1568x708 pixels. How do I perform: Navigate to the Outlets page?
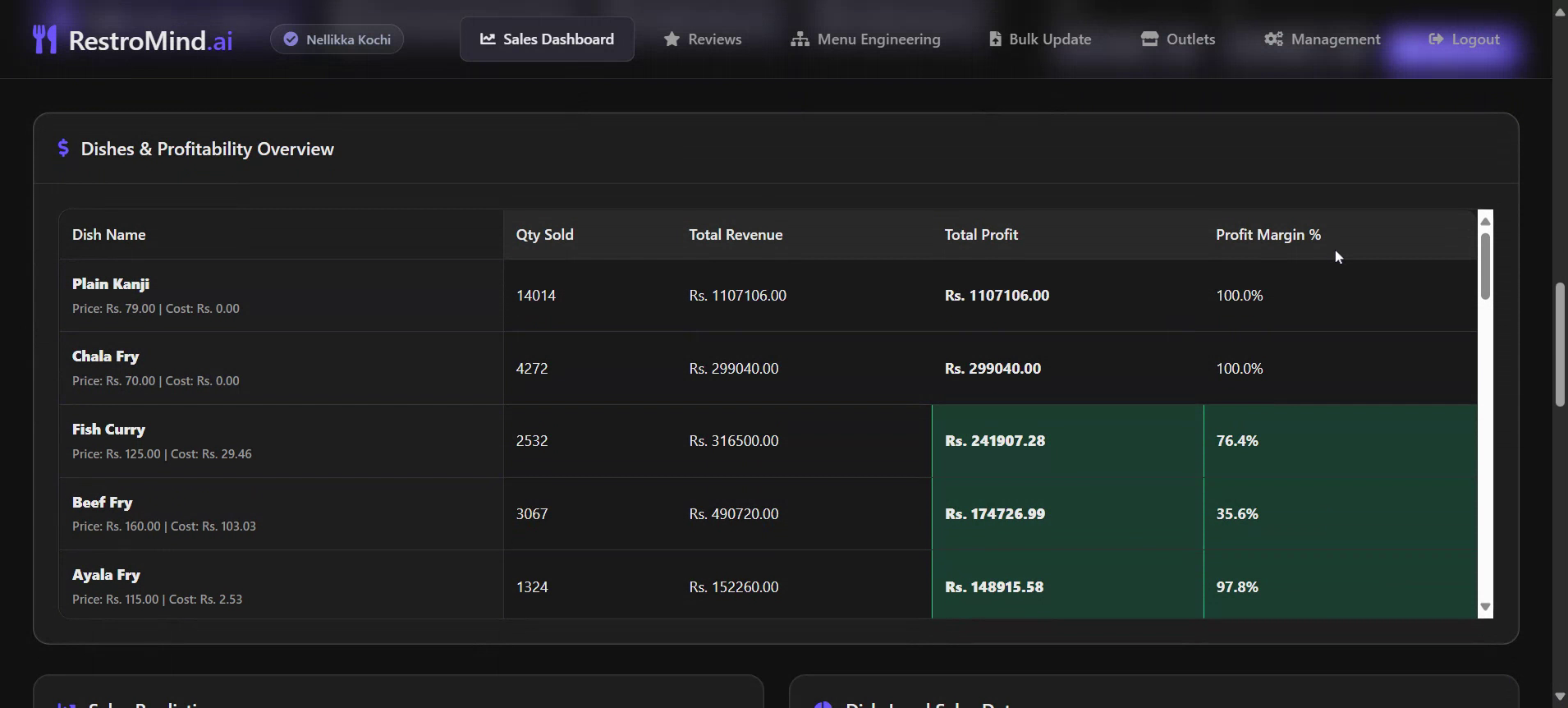pos(1178,39)
